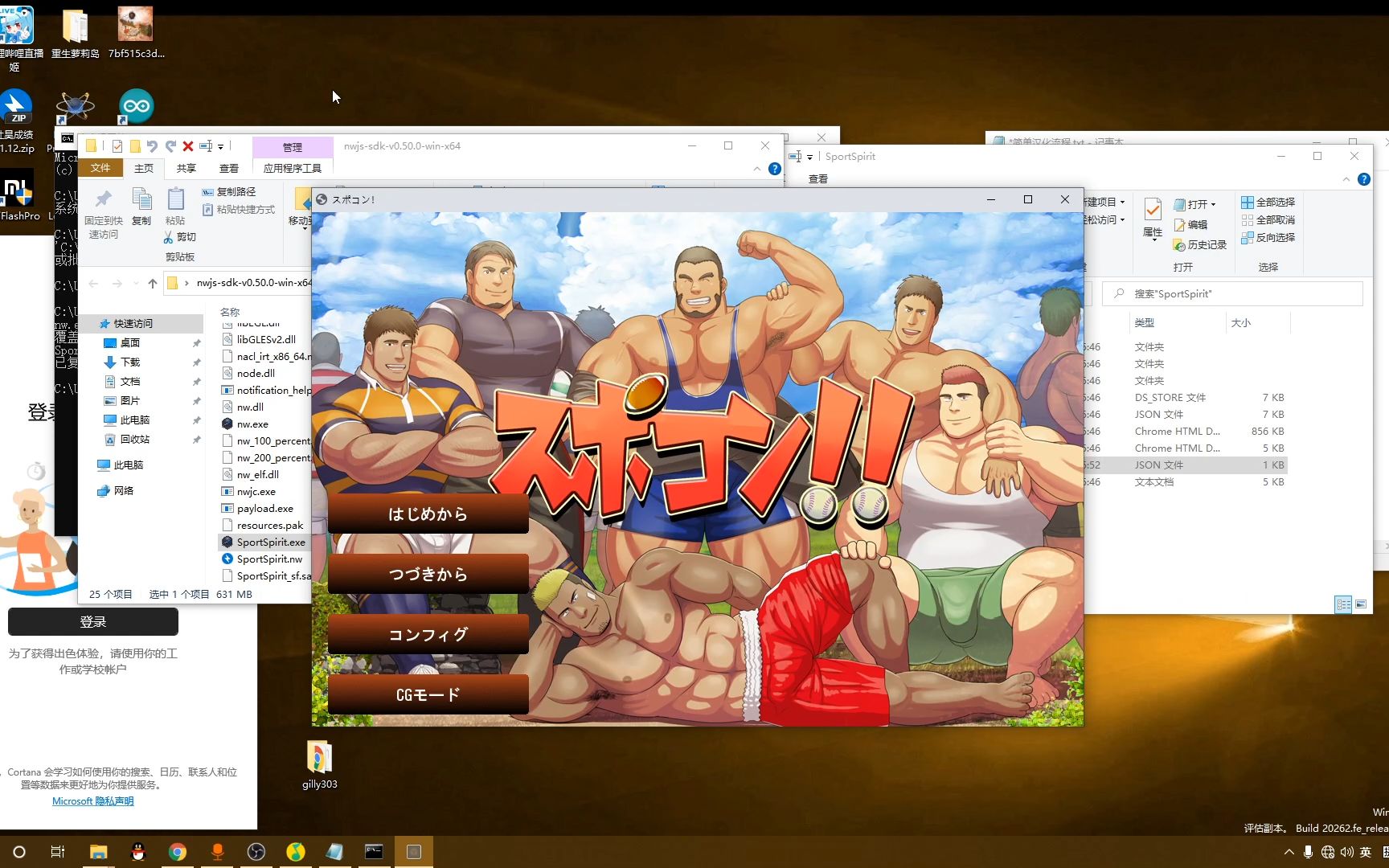This screenshot has height=868, width=1389.
Task: Click the 搜索"SportSpirit" search box
Action: [1232, 294]
